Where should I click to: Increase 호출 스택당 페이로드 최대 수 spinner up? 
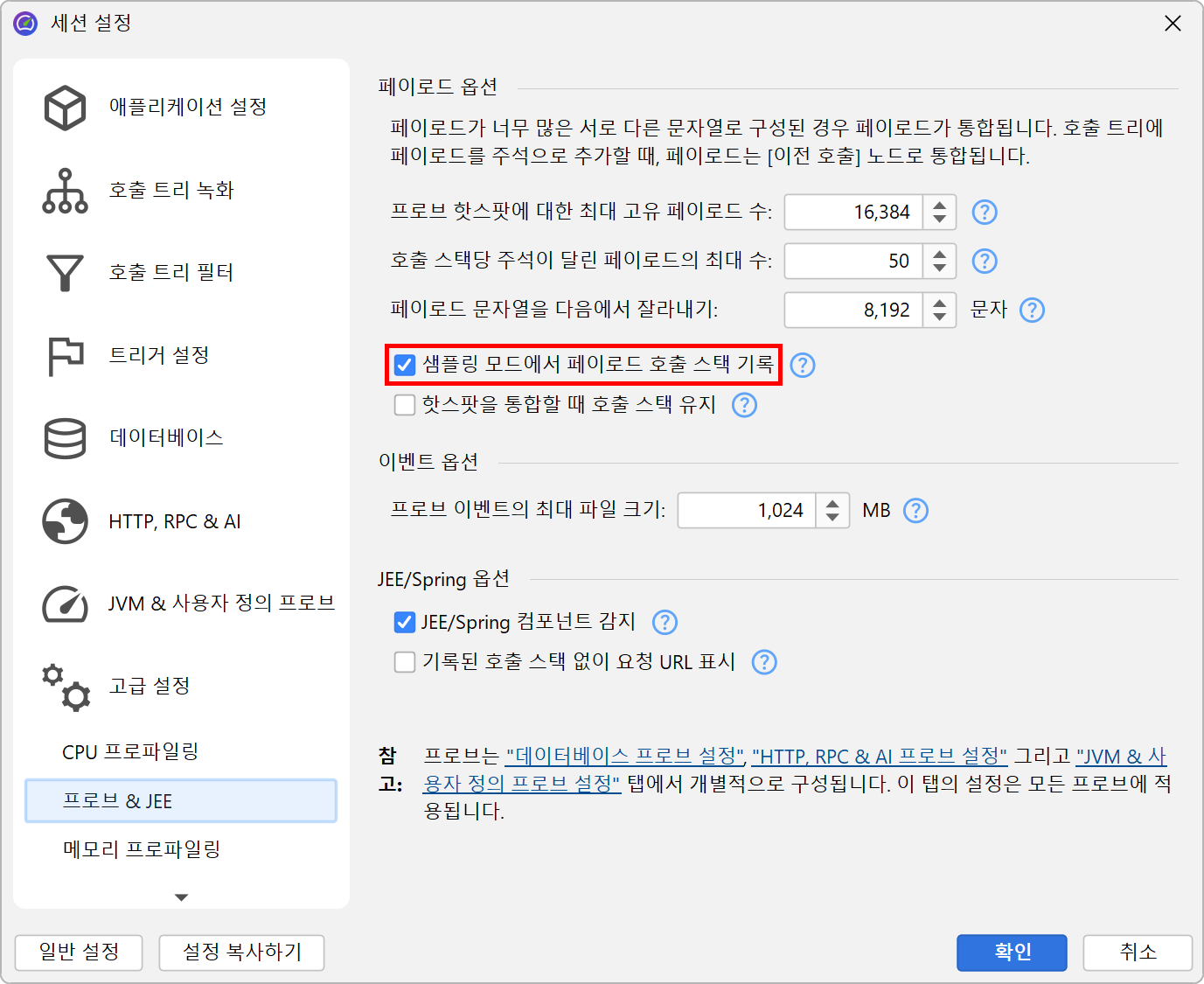pyautogui.click(x=940, y=255)
